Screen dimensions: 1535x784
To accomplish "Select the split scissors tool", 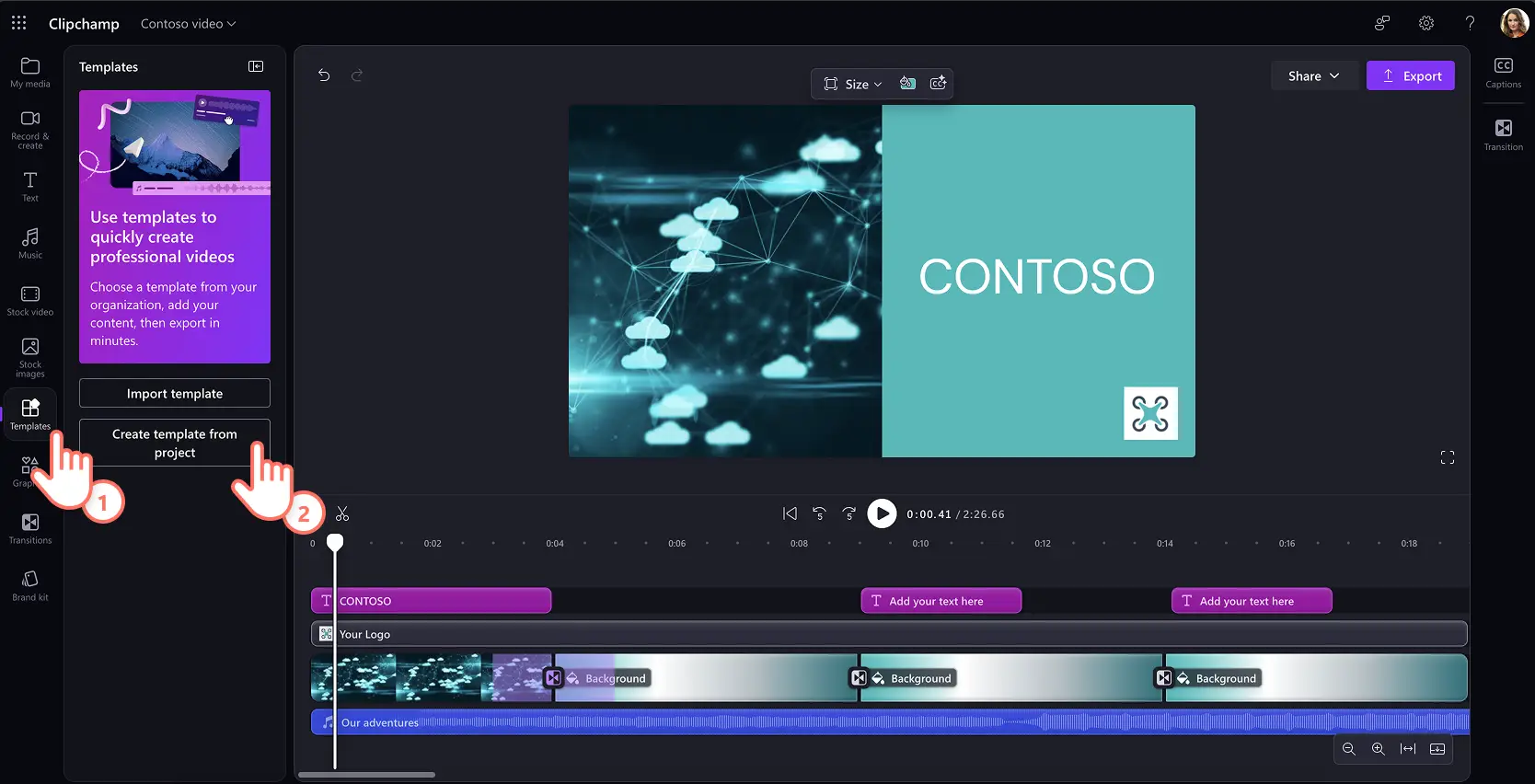I will point(342,513).
